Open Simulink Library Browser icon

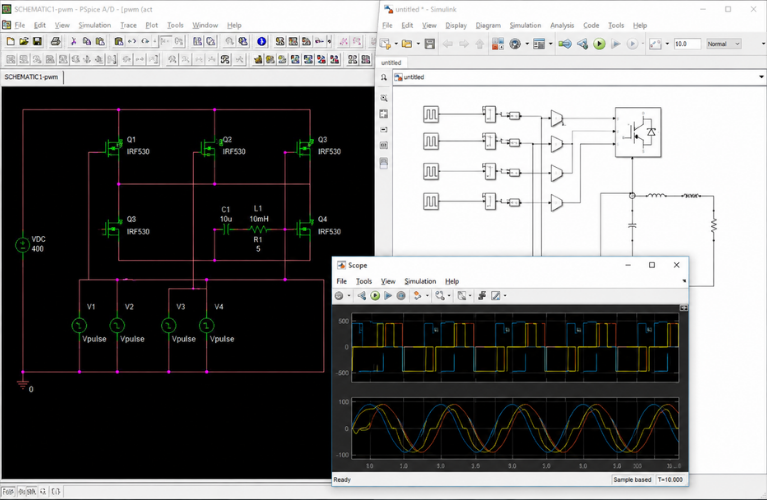point(497,44)
